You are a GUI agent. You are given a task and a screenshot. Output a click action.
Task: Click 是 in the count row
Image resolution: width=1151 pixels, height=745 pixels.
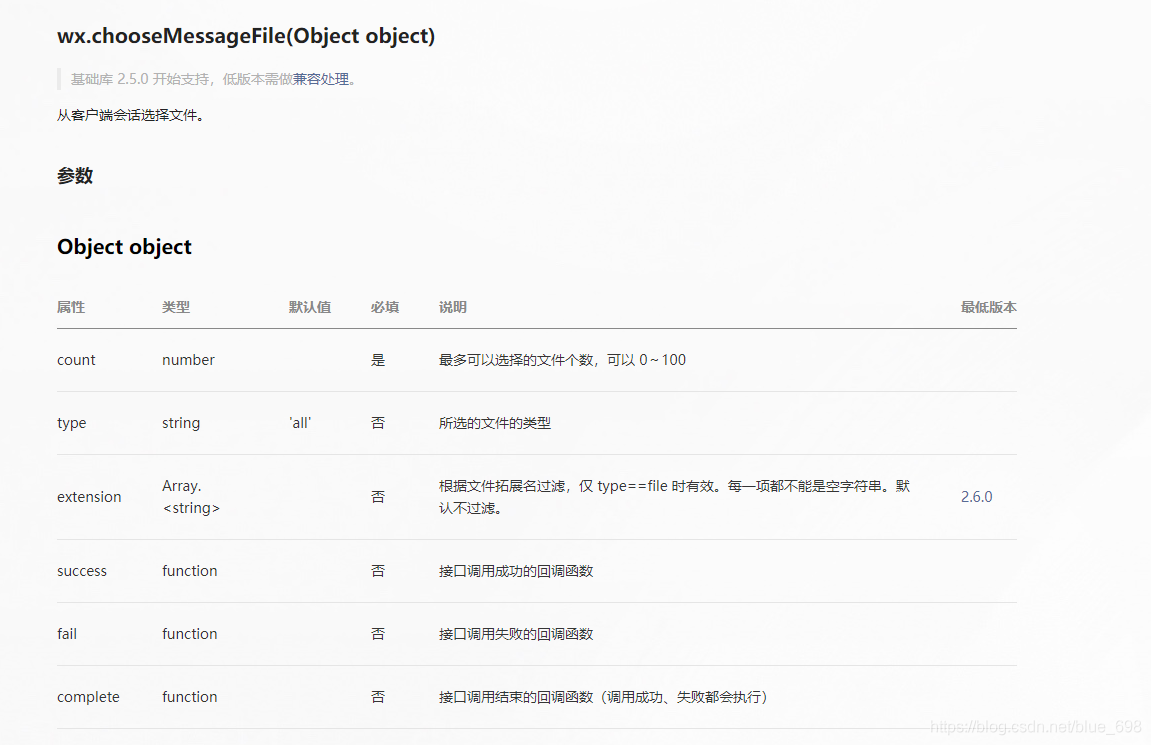tap(378, 360)
